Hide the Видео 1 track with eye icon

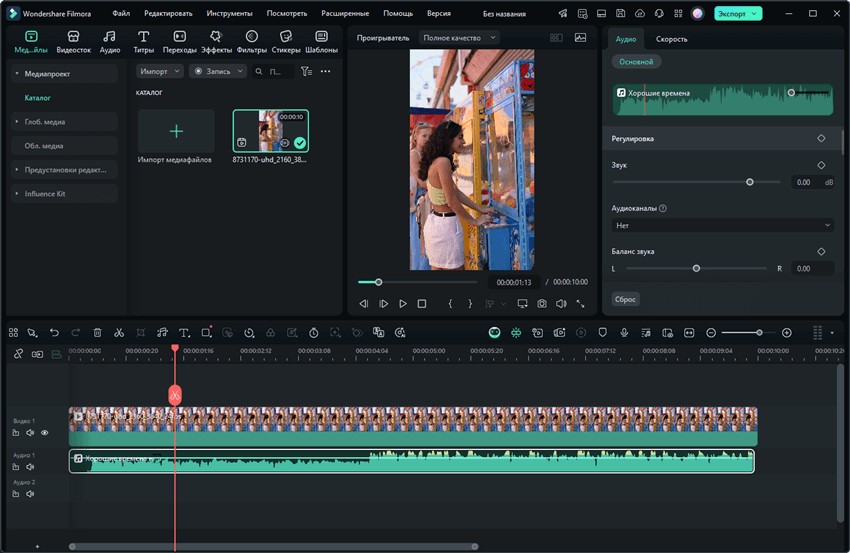pos(45,433)
